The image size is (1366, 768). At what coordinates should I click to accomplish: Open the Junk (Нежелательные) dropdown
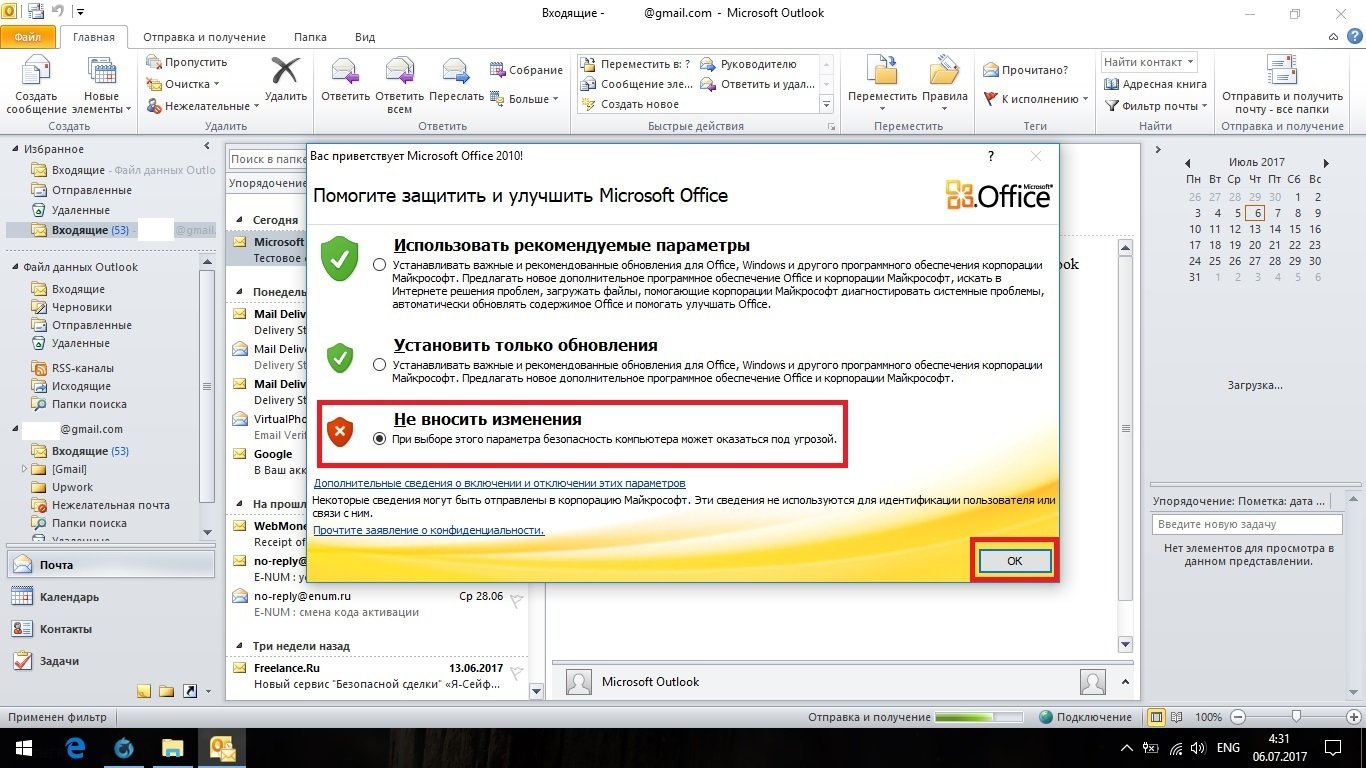[203, 106]
